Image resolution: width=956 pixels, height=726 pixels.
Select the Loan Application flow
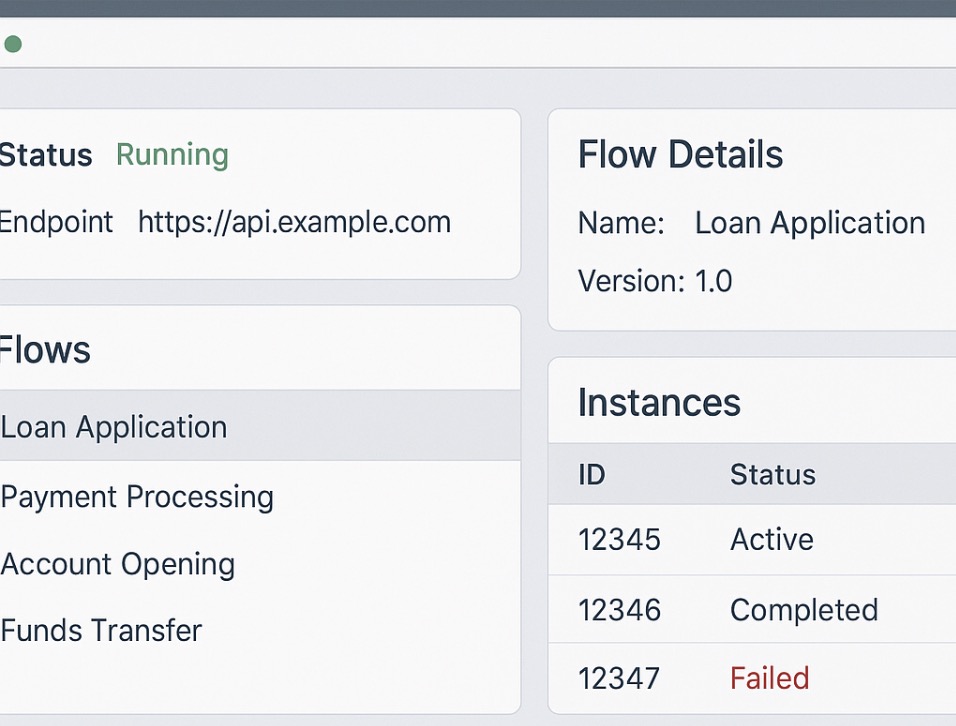pos(260,425)
